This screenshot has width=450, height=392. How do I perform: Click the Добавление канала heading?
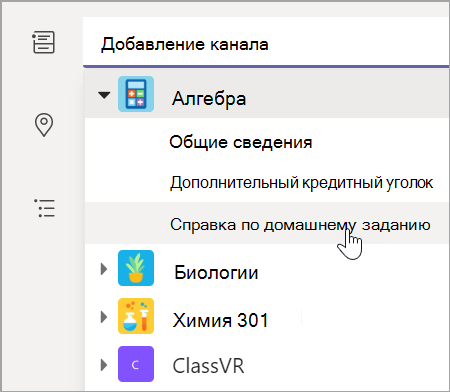[185, 44]
